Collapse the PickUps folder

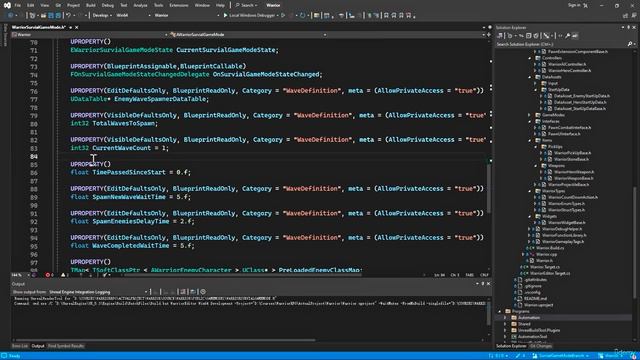(x=536, y=147)
